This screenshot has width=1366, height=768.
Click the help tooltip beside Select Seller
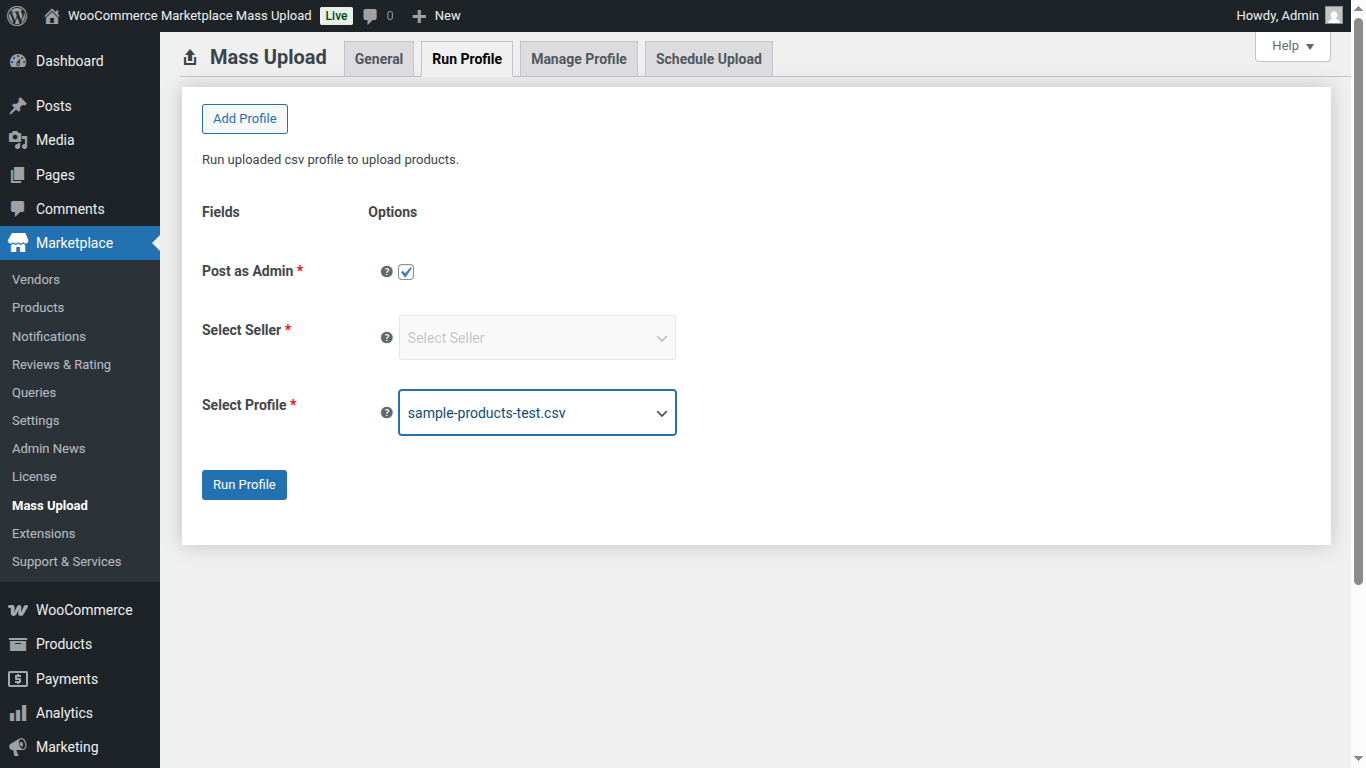[386, 337]
